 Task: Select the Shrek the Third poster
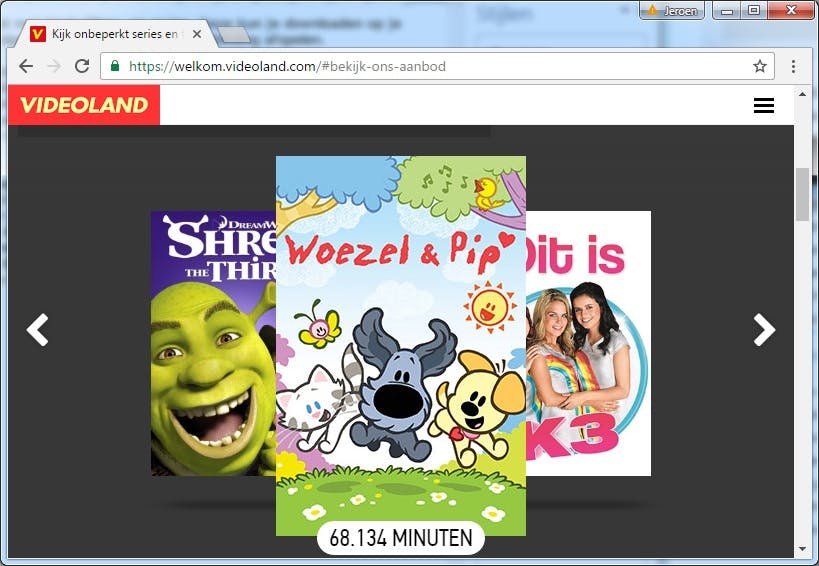tap(213, 344)
